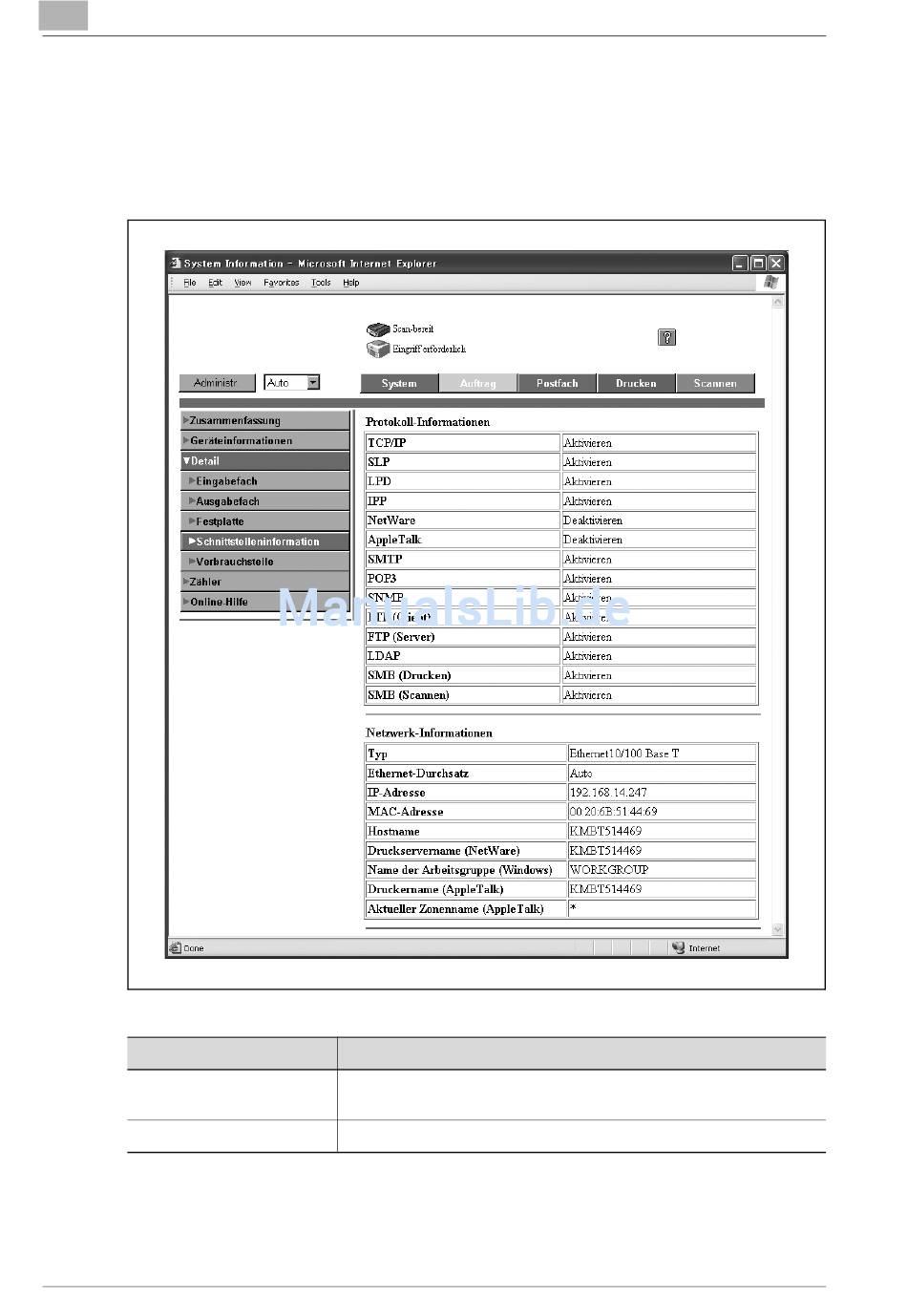Click KMBT514469 in the Hostname row

tap(605, 831)
